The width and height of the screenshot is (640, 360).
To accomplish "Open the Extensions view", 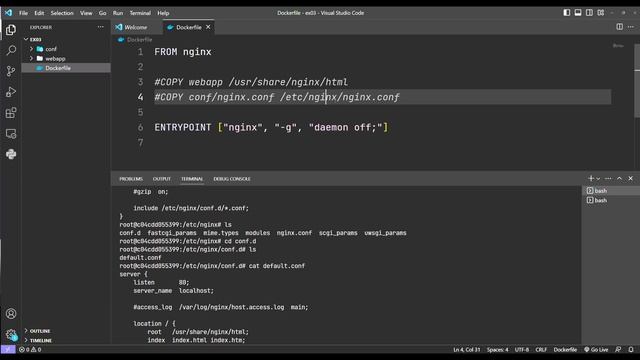I will click(x=11, y=113).
